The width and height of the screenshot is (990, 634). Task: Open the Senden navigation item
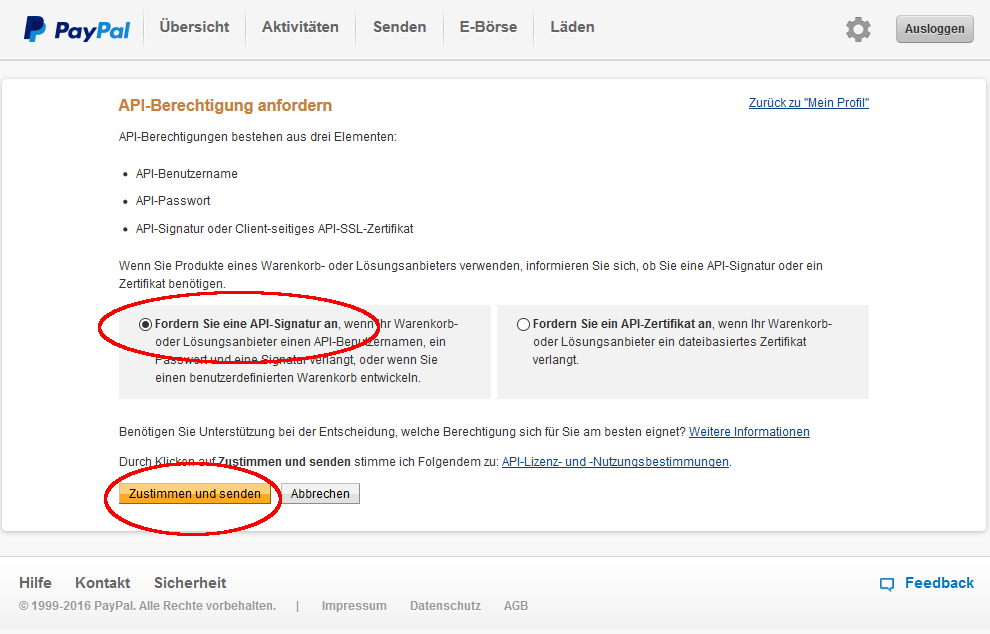(x=399, y=28)
